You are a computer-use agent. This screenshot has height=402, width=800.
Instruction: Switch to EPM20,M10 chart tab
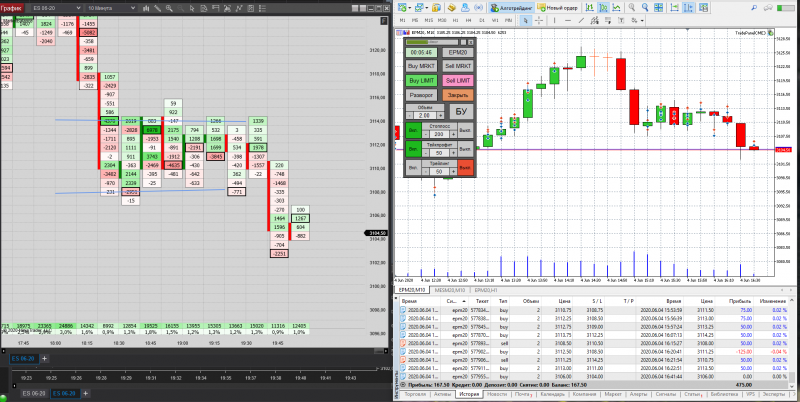point(412,289)
